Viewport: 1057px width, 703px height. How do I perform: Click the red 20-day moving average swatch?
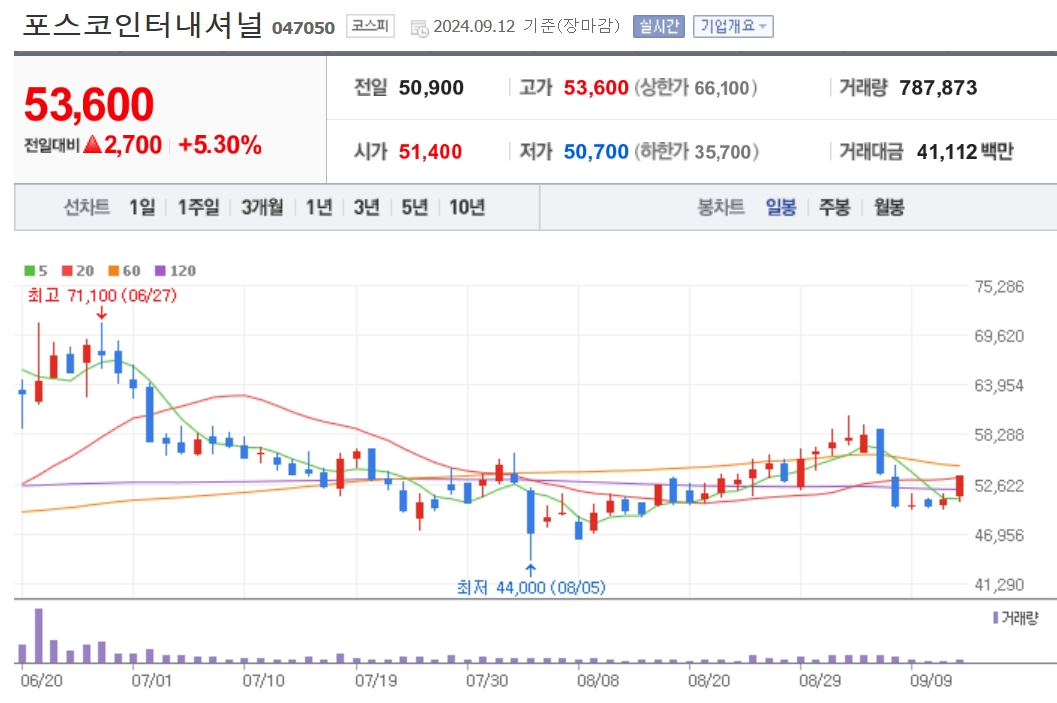point(67,271)
